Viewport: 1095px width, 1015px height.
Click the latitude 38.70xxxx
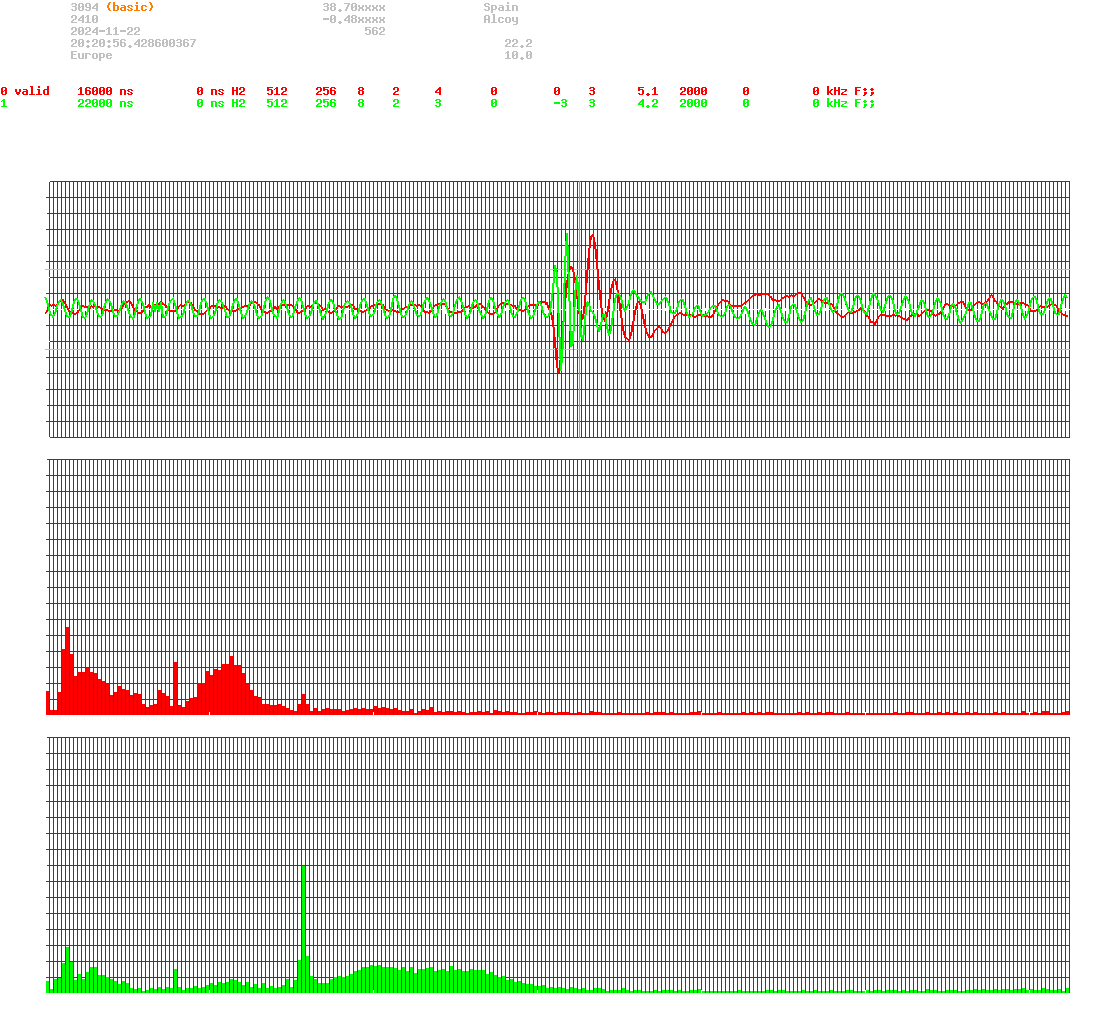354,7
